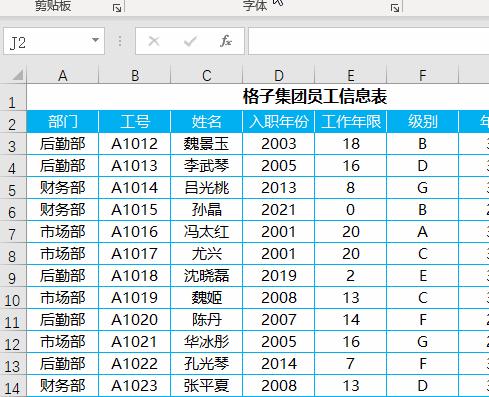
Task: Expand the Name Box dropdown arrow
Action: [95, 40]
